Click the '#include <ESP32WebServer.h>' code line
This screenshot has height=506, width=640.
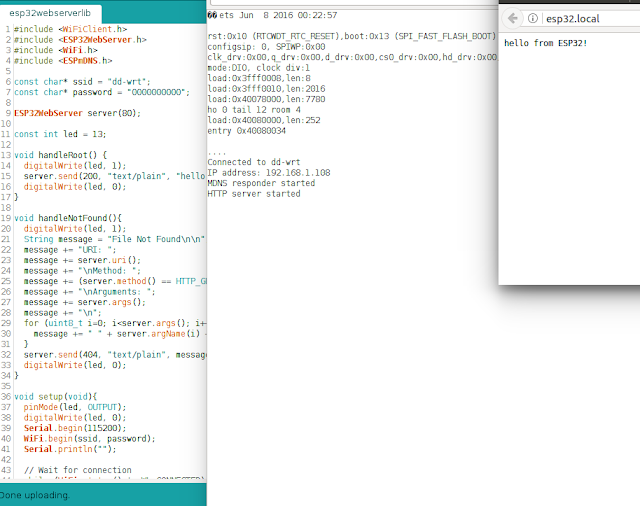[80, 40]
